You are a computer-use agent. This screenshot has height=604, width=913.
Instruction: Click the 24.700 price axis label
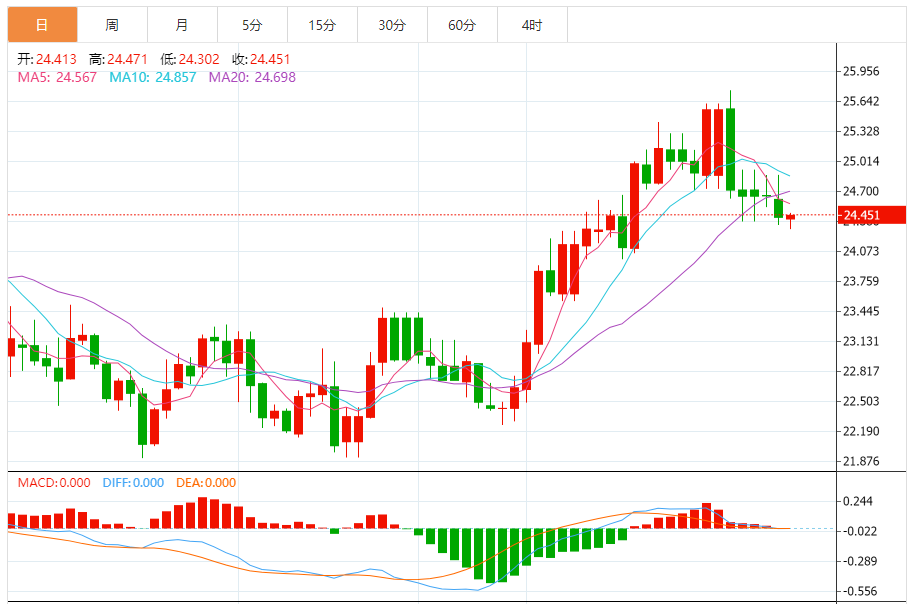tap(861, 191)
